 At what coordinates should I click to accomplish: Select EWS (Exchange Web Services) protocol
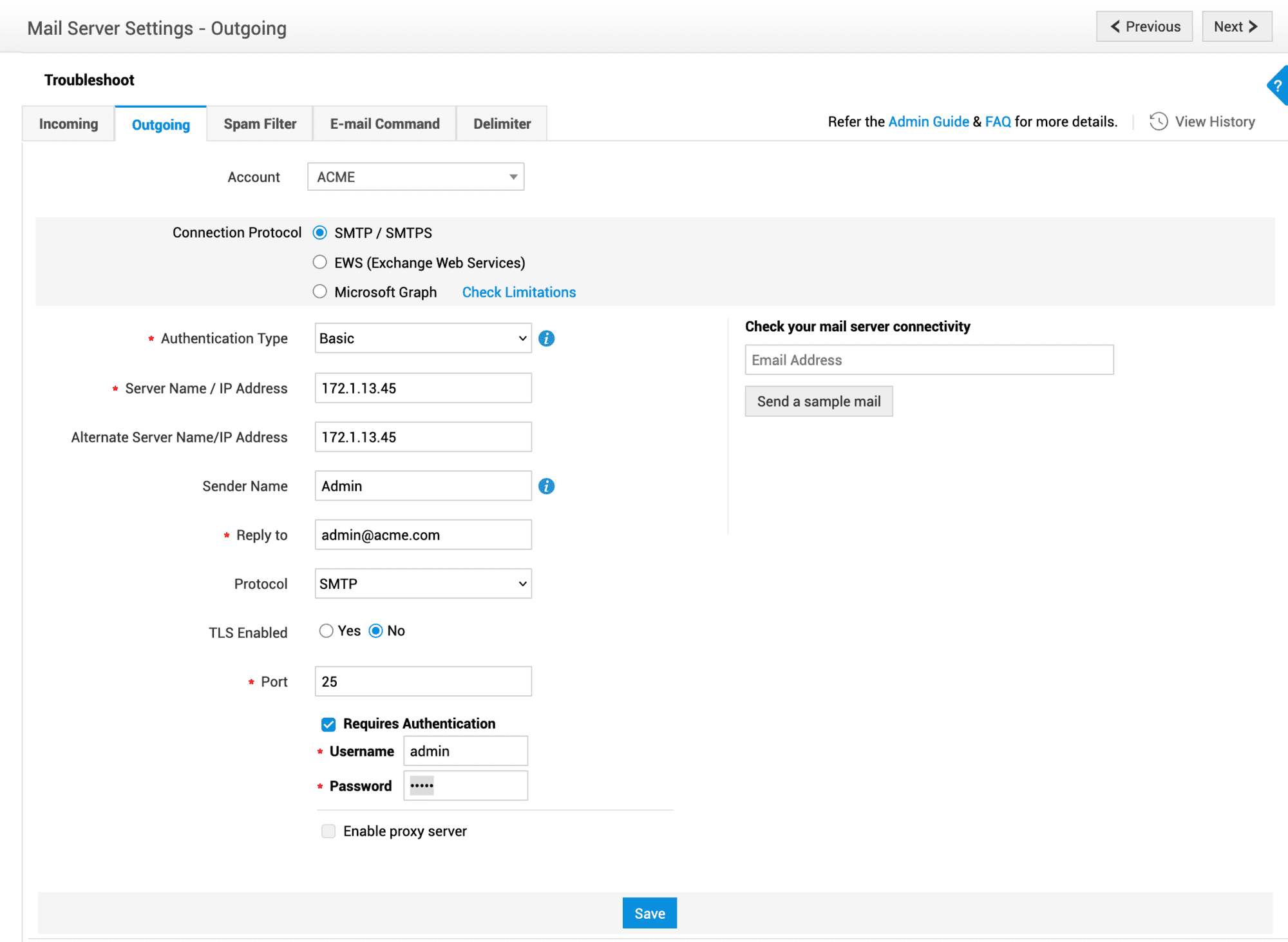pyautogui.click(x=319, y=262)
